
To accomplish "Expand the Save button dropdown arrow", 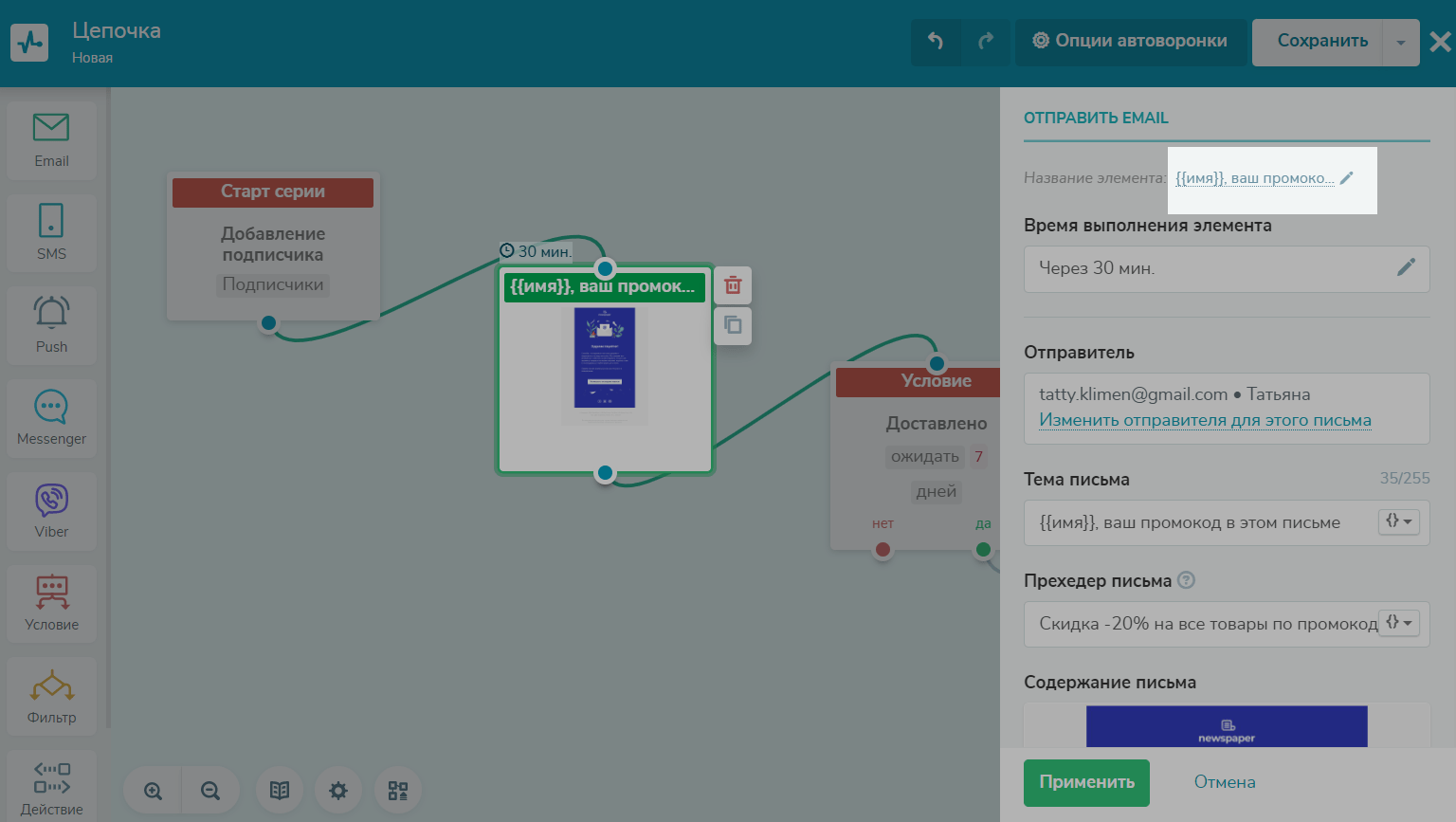I will [x=1400, y=43].
